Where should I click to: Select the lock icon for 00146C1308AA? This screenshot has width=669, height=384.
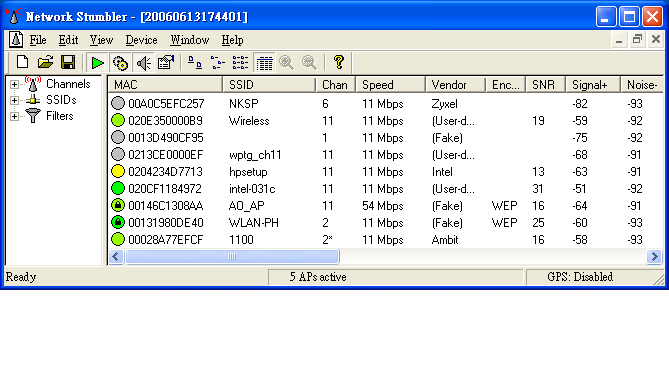118,205
